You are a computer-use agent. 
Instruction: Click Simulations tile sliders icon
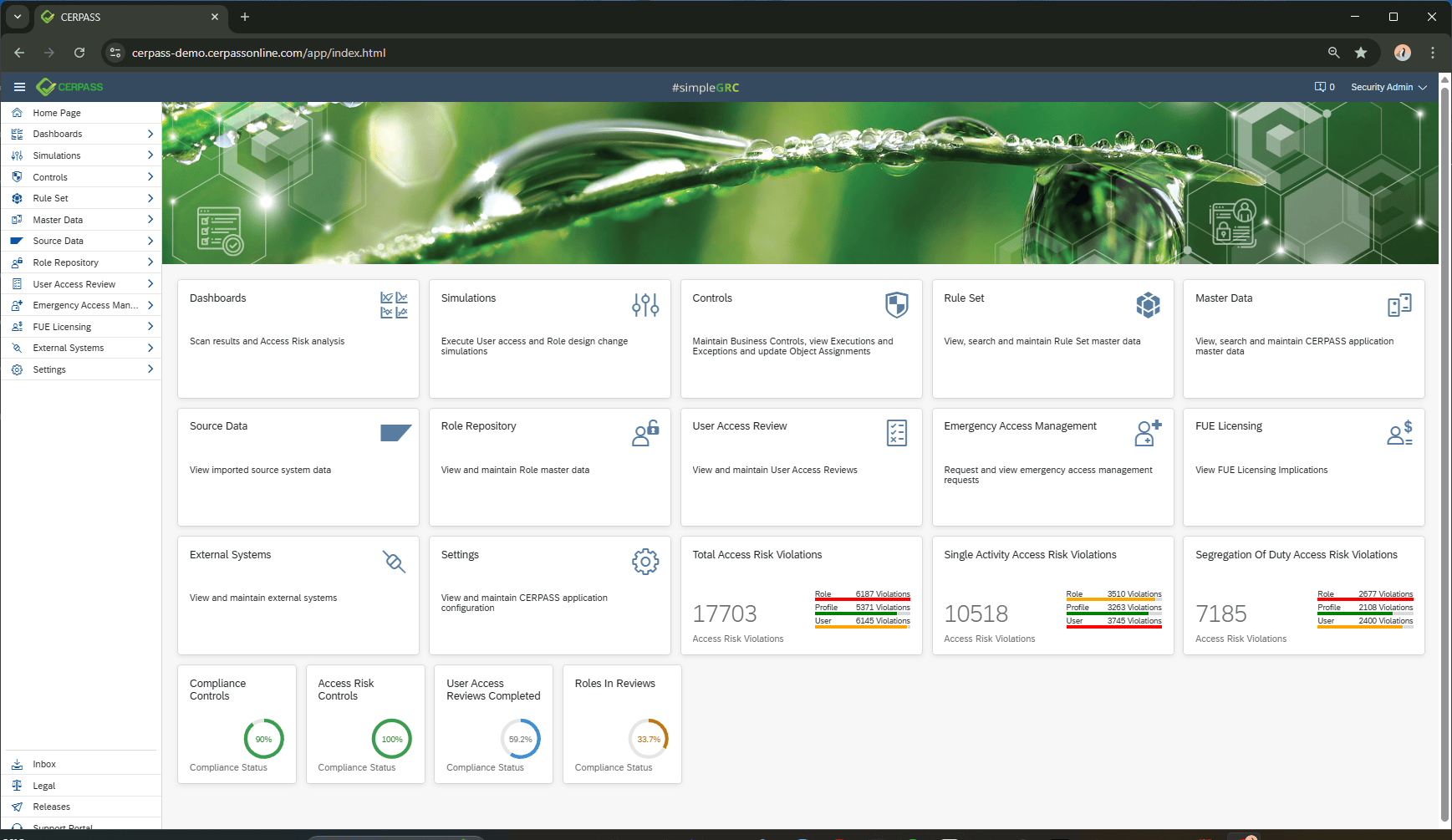click(645, 305)
